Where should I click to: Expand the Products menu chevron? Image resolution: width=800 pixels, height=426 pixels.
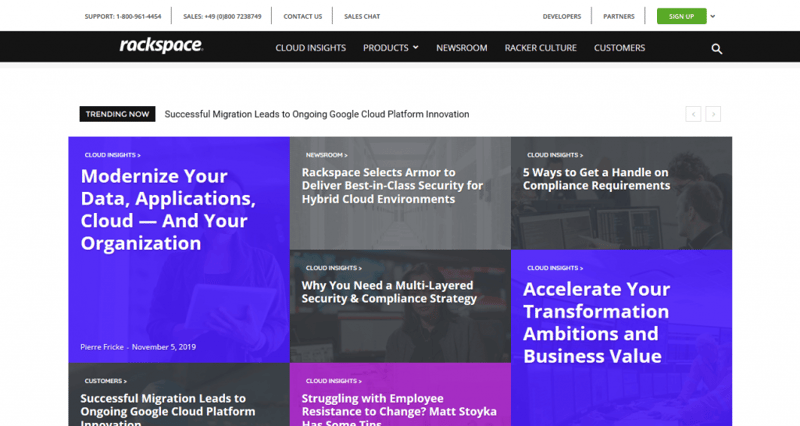point(415,47)
